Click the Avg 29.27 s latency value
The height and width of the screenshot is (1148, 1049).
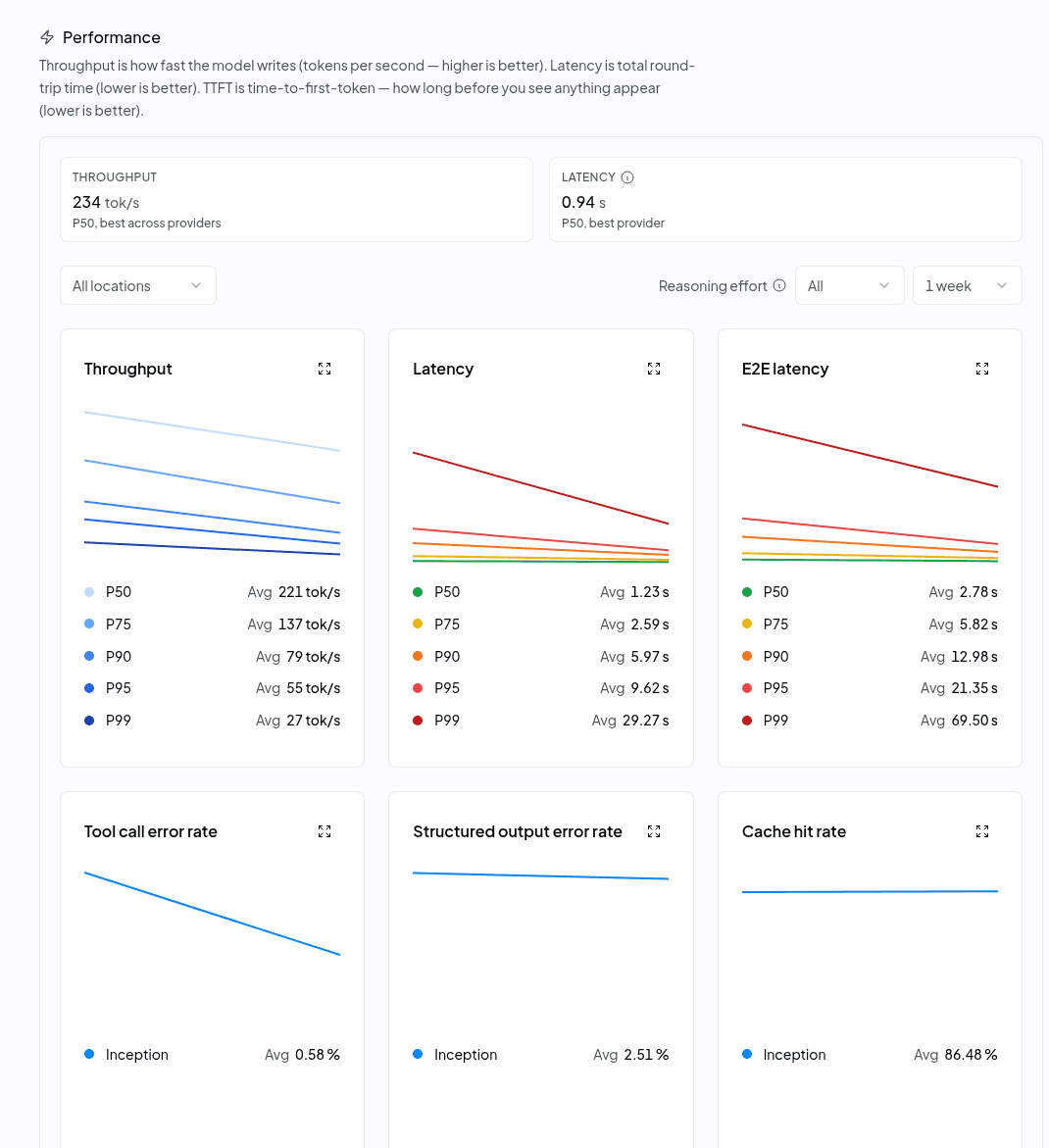pos(630,720)
